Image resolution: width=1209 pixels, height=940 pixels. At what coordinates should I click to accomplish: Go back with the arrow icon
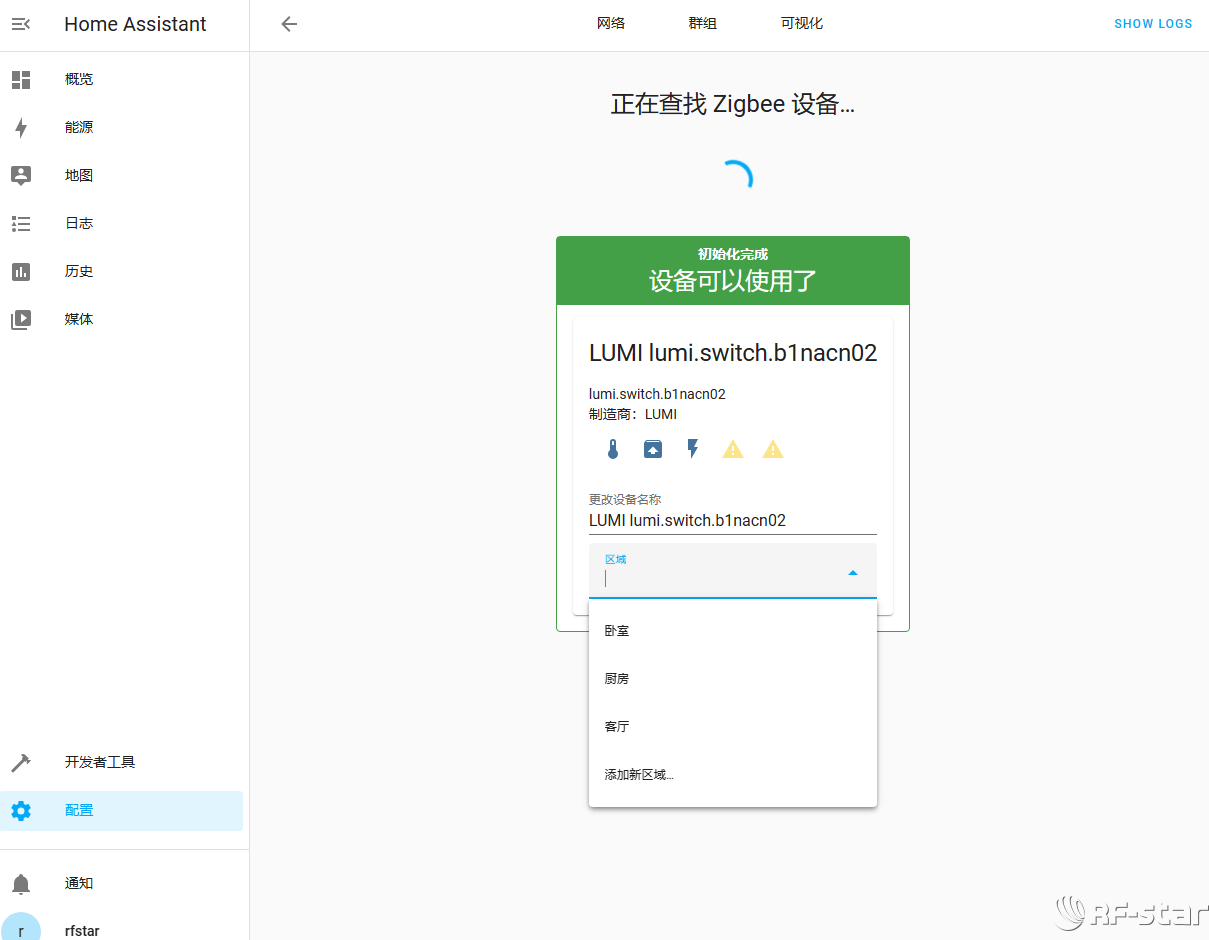coord(289,24)
